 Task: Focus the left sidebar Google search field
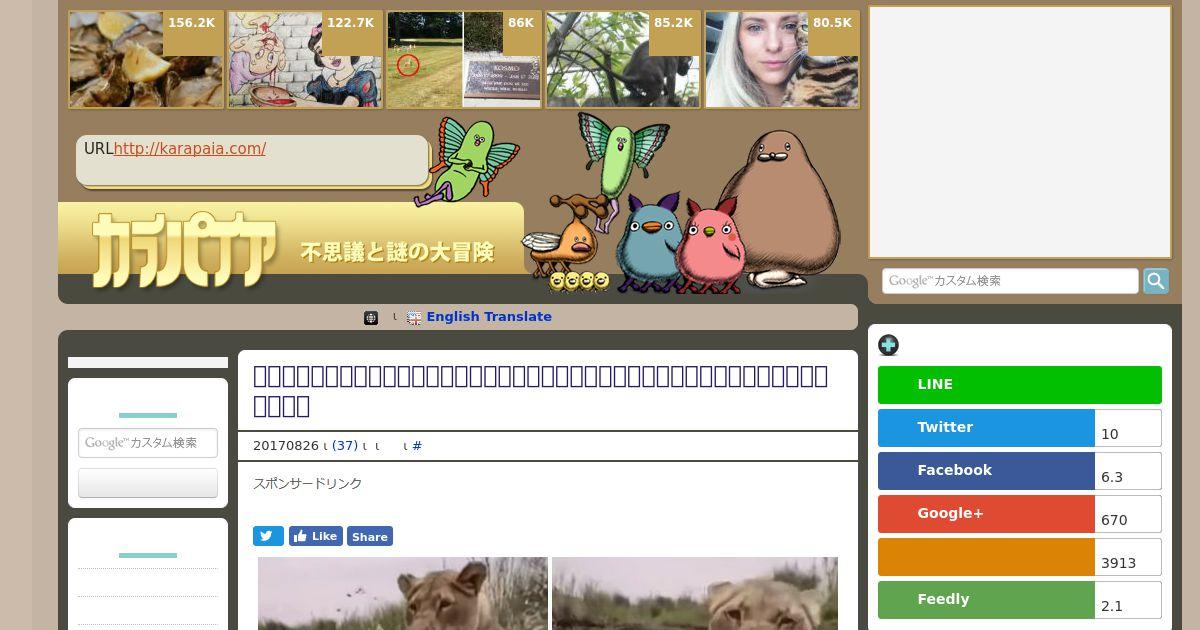click(x=148, y=443)
